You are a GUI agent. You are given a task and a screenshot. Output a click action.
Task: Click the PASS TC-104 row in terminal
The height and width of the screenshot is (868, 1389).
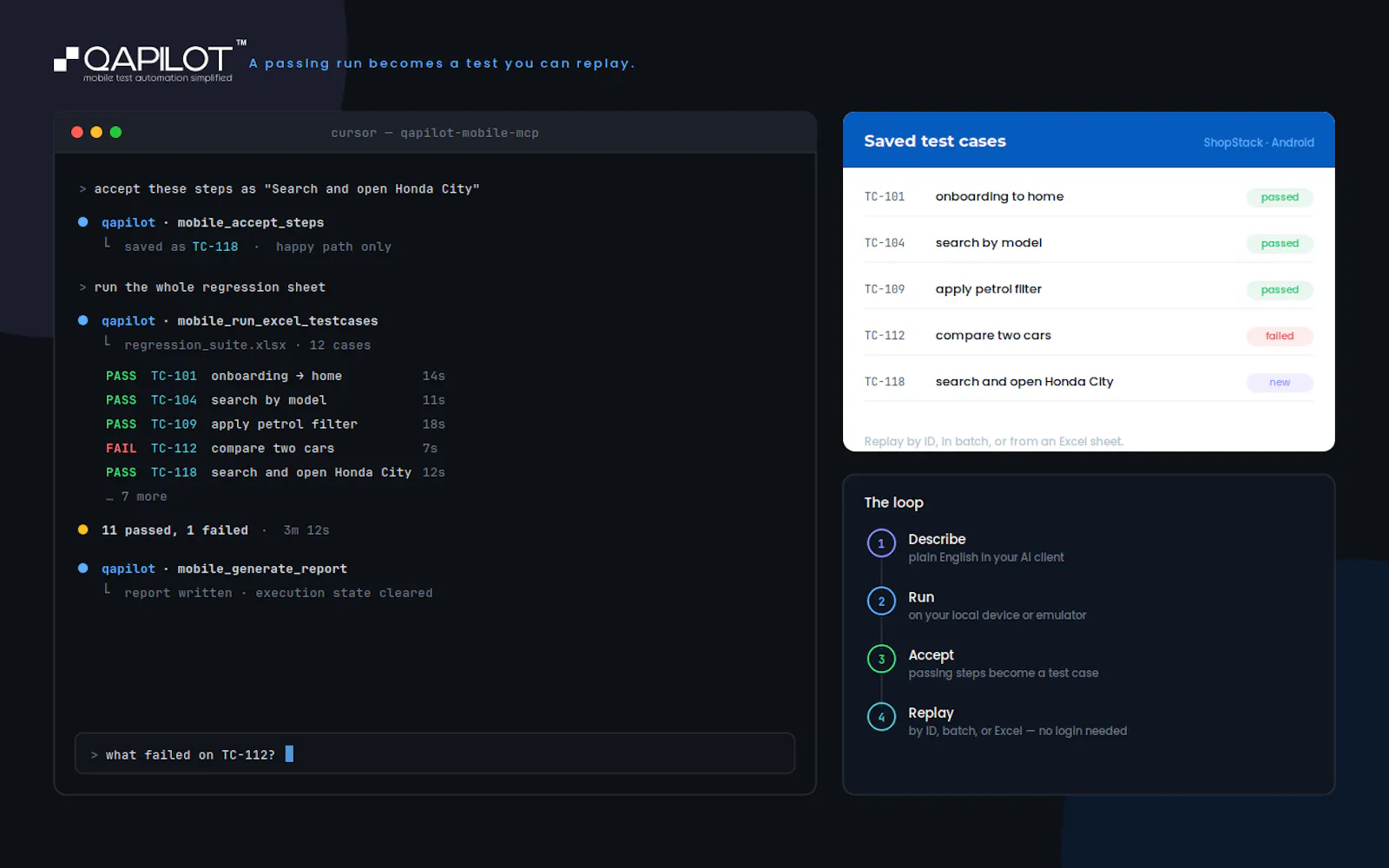click(x=275, y=400)
